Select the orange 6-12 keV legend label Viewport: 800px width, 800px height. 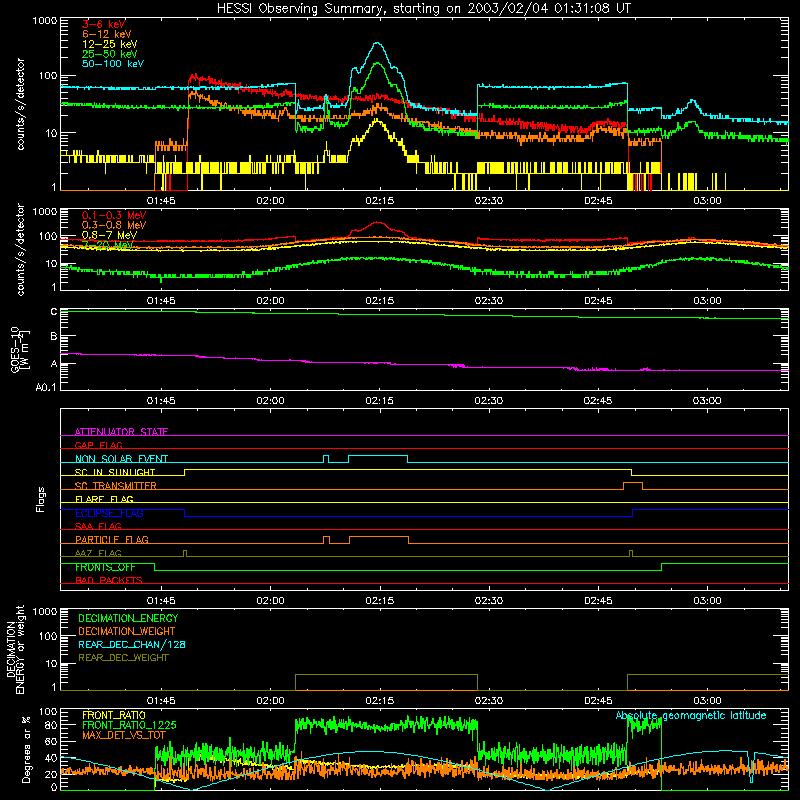pos(107,34)
